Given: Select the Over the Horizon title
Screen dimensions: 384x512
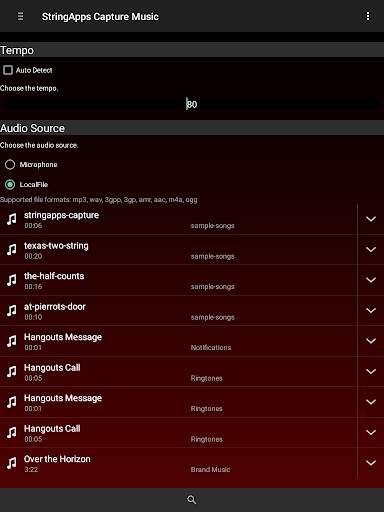Looking at the screenshot, I should click(x=57, y=459).
